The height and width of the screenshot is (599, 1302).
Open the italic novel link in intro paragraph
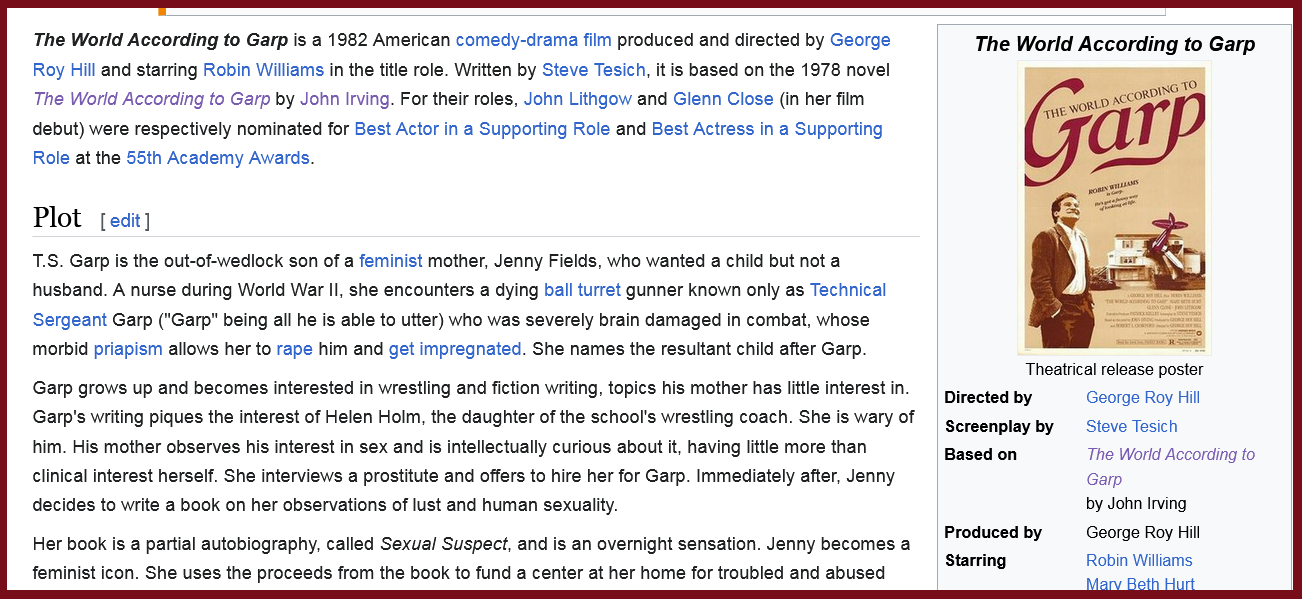152,99
